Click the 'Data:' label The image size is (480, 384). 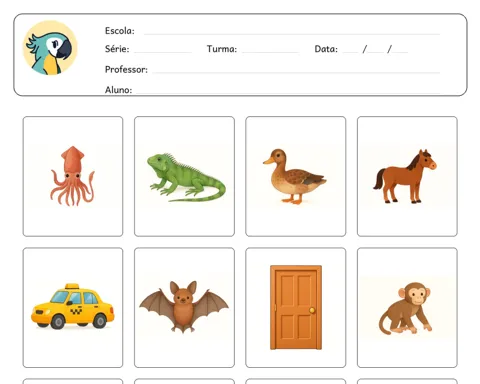click(326, 49)
